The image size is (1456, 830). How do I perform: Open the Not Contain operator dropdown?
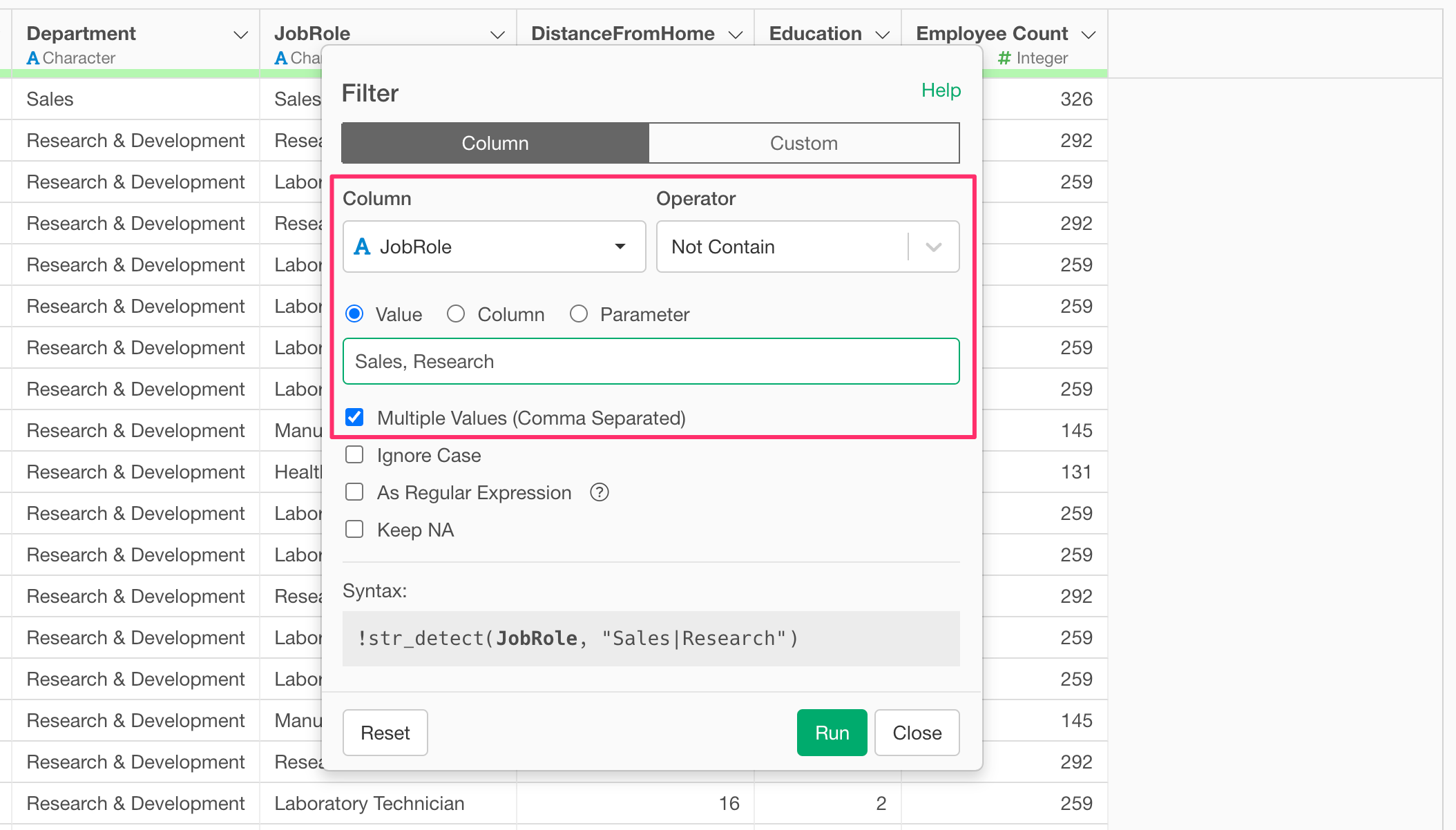pos(933,247)
